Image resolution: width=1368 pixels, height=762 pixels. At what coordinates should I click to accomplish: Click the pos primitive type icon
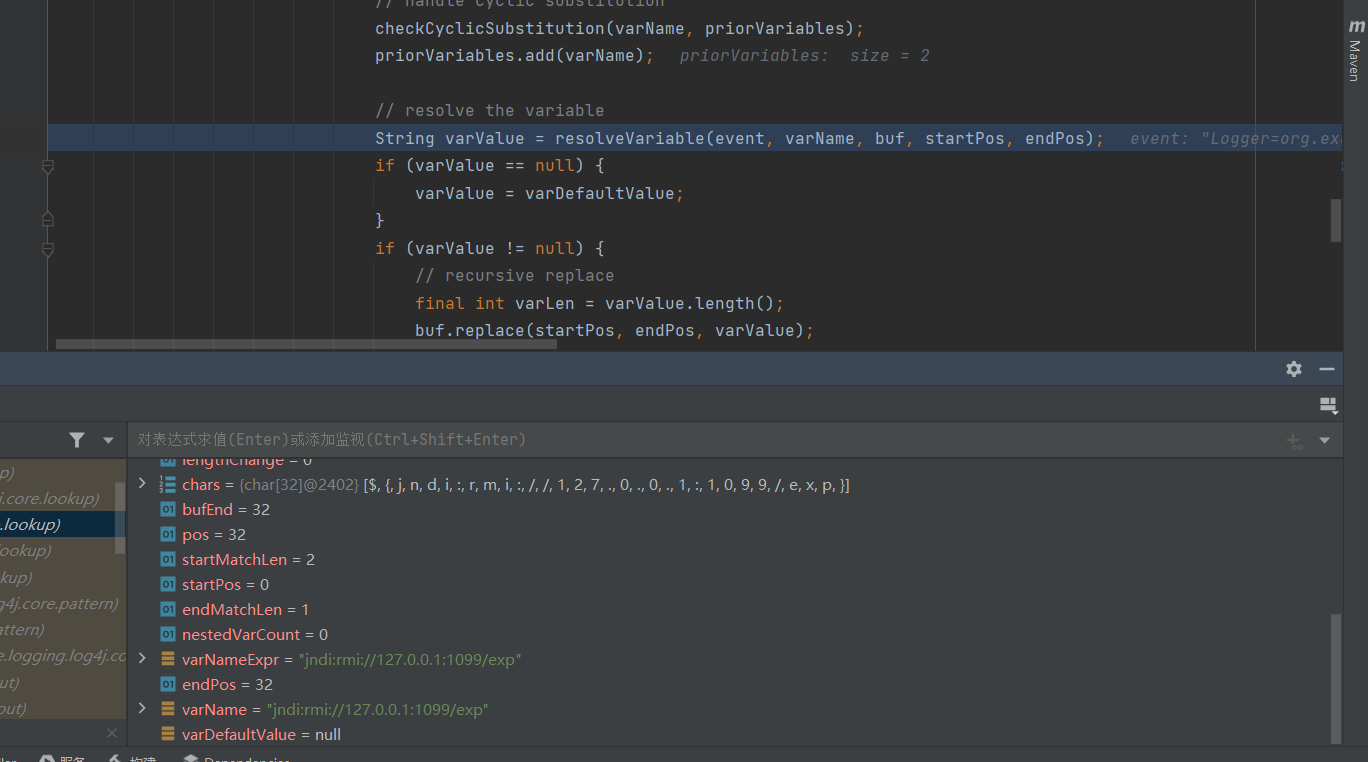coord(168,534)
